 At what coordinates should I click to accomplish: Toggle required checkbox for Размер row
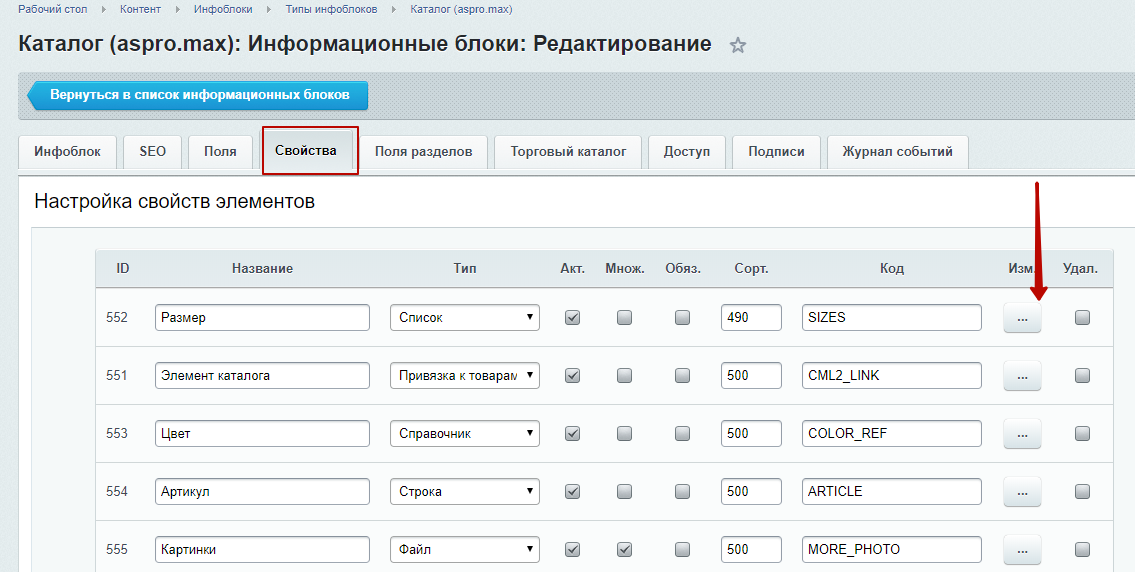tap(682, 317)
